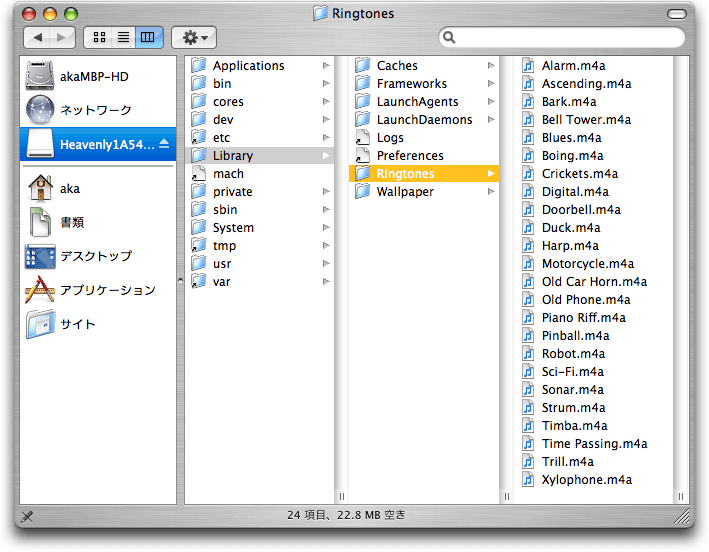
Task: Select column view mode button
Action: (148, 37)
